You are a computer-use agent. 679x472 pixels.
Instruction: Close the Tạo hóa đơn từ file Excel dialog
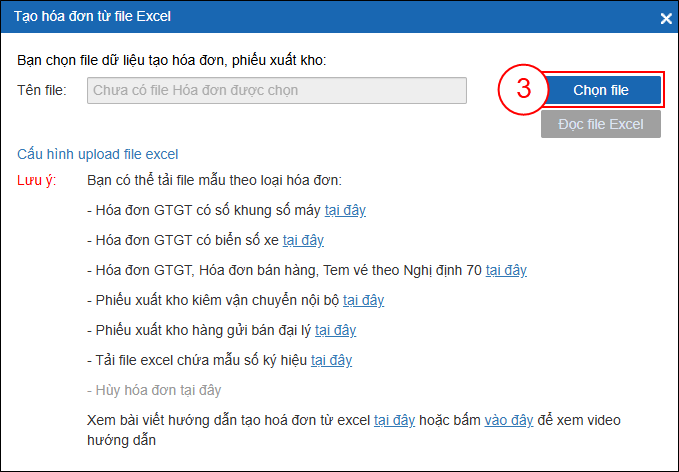click(666, 18)
